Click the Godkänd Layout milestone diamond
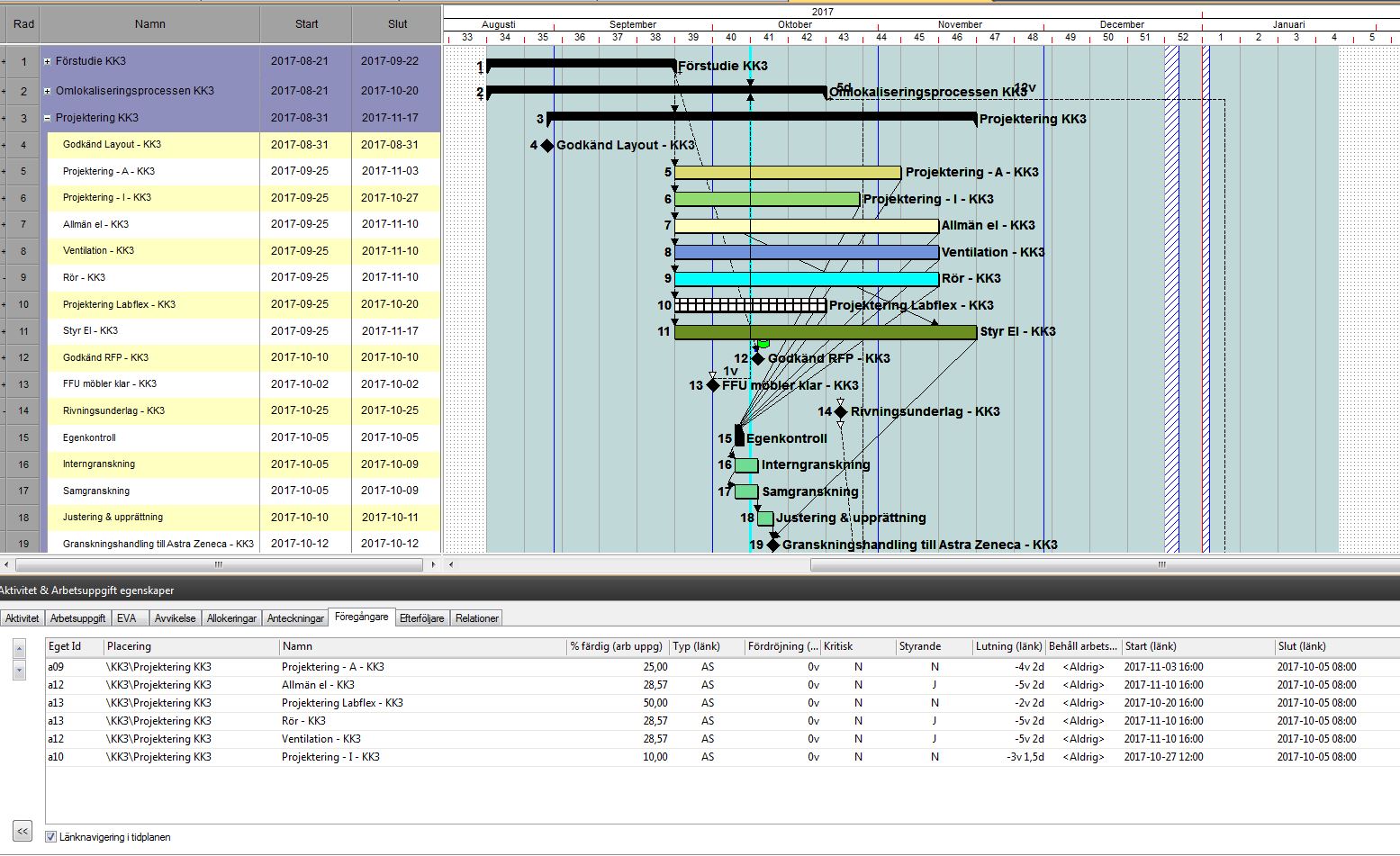 (547, 145)
